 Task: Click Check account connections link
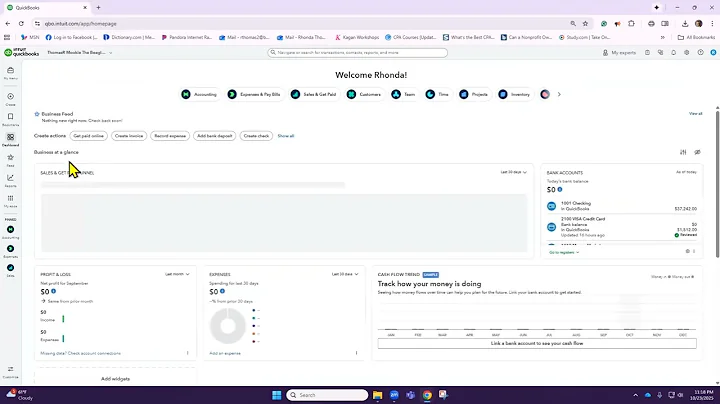pos(94,353)
